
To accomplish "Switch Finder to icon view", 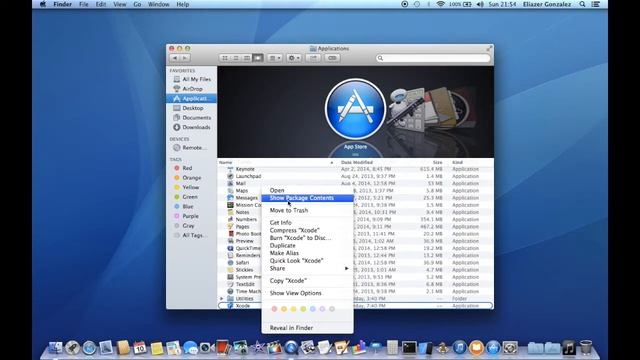I will pyautogui.click(x=224, y=58).
